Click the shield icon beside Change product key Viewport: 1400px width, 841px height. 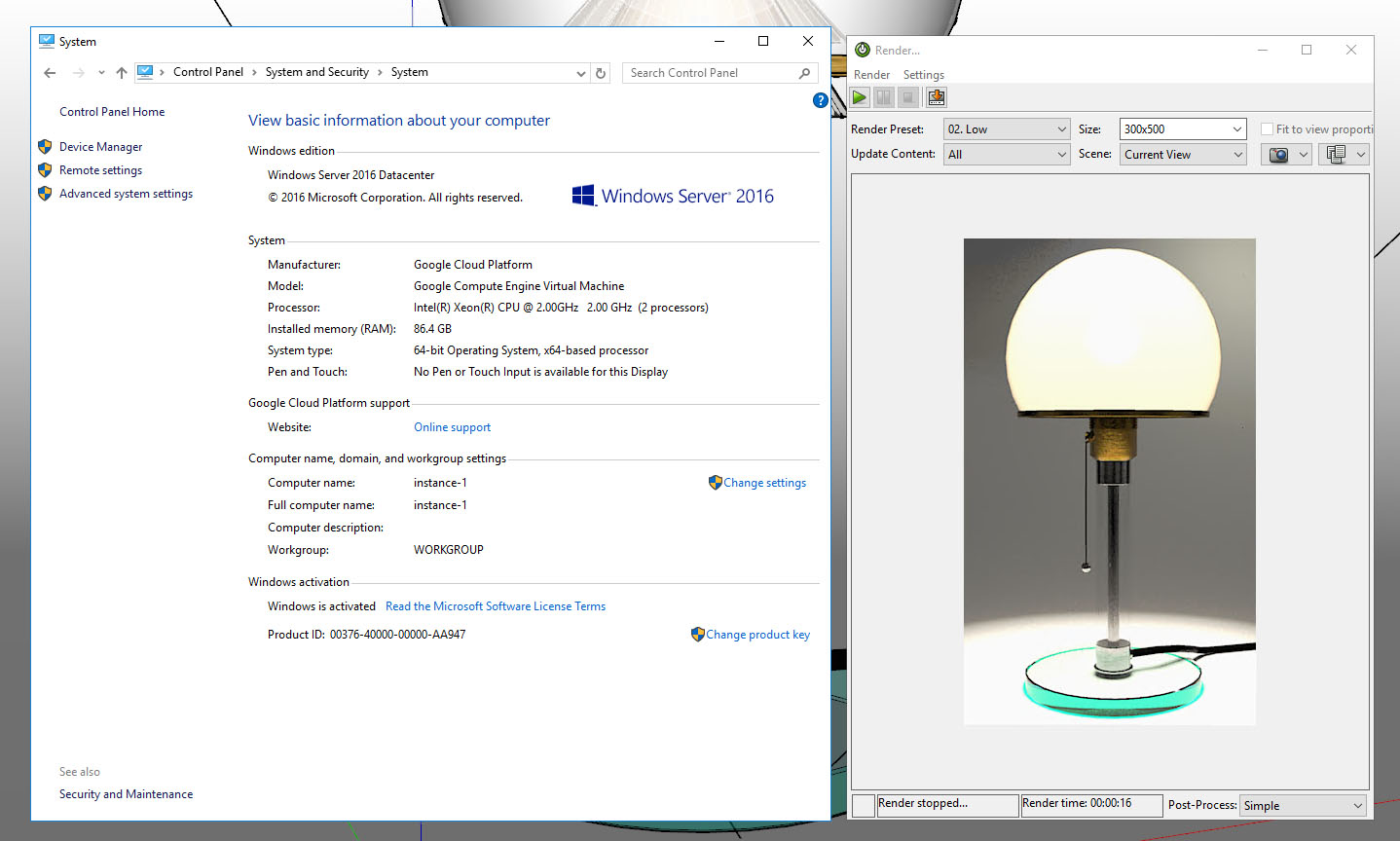tap(698, 634)
